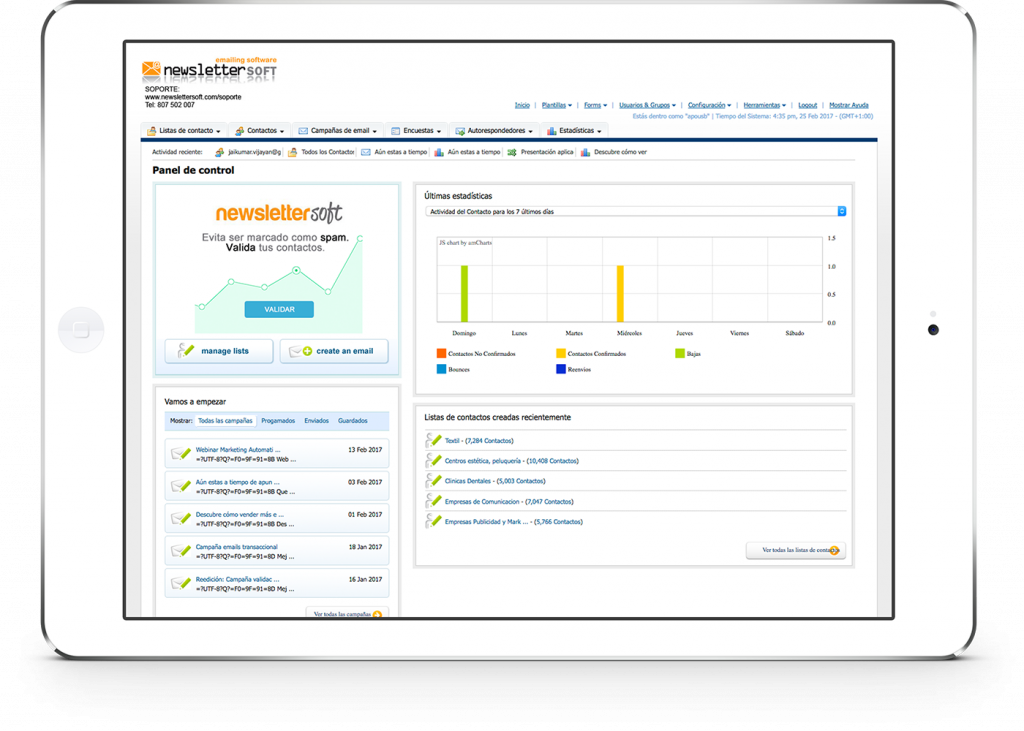Screen dimensions: 1024x731
Task: Expand the Usuarios & Grupos menu
Action: [x=647, y=105]
